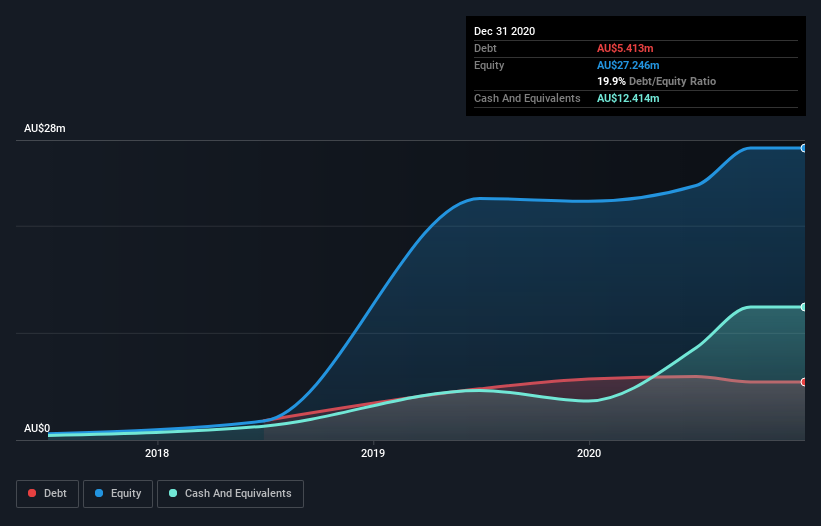Select the Debt endpoint marker on chart
Viewport: 821px width, 526px height.
coord(804,382)
